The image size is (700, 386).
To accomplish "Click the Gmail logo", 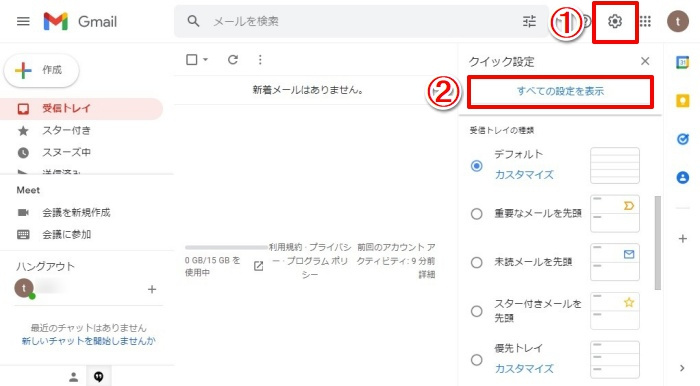I will point(80,21).
